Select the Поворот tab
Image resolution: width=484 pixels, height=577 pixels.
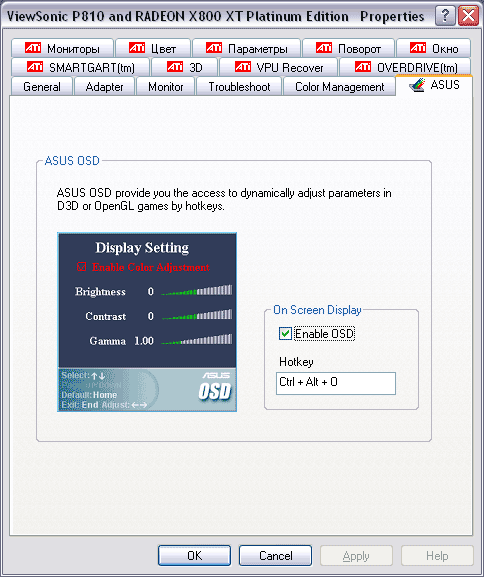click(348, 48)
